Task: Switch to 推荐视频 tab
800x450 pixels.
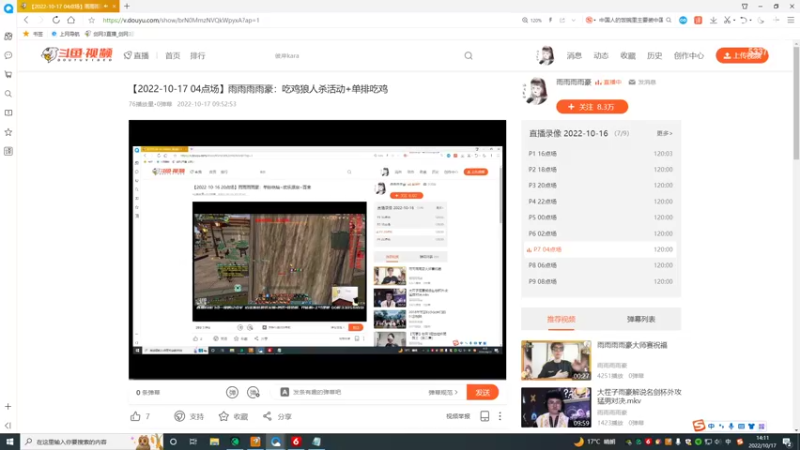Action: point(561,319)
